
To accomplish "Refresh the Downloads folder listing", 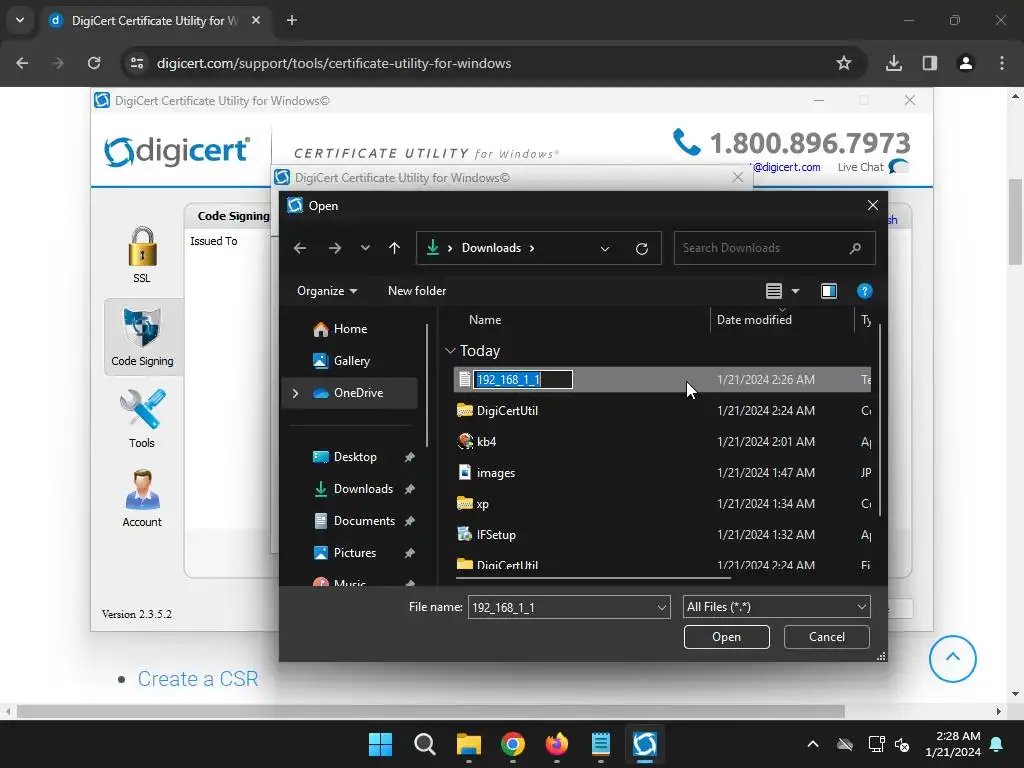I will (642, 248).
